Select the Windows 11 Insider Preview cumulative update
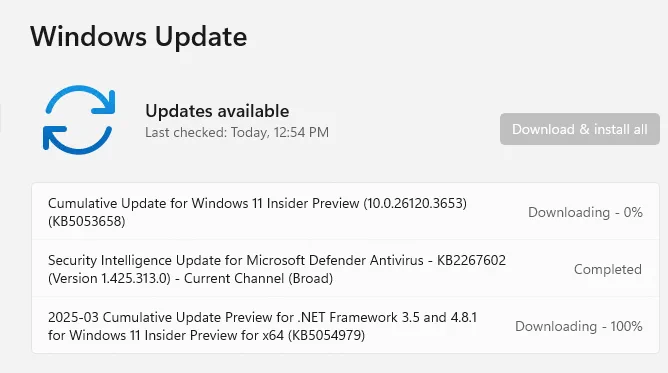The height and width of the screenshot is (373, 668). 346,212
